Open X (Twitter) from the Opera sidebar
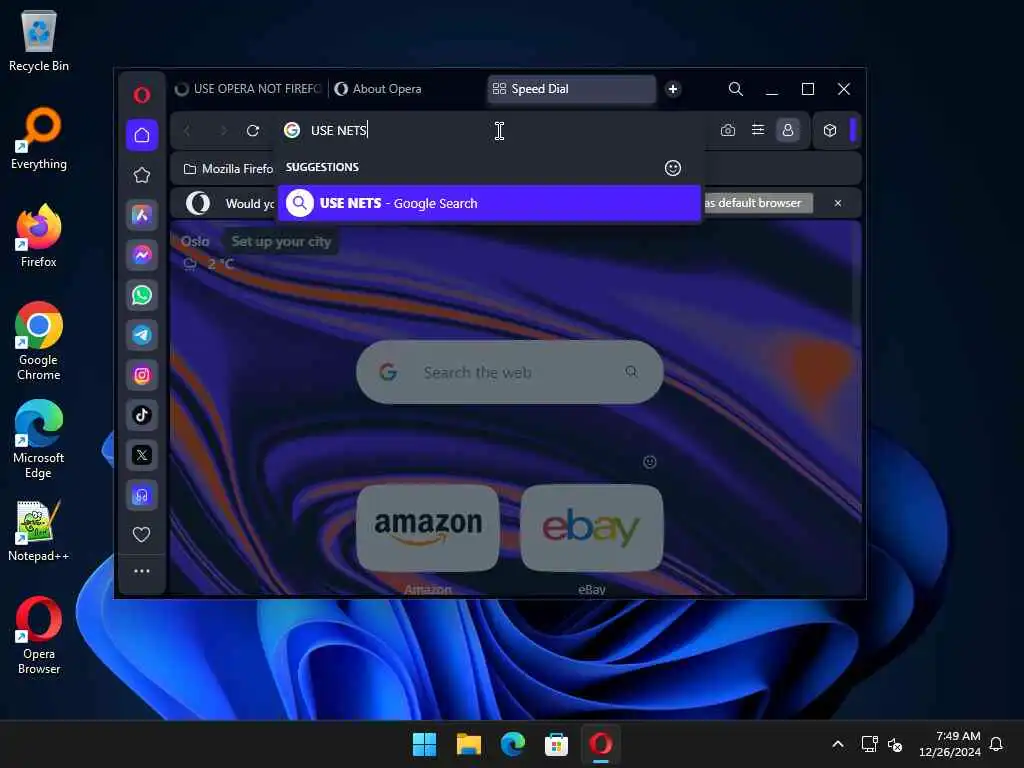 142,455
